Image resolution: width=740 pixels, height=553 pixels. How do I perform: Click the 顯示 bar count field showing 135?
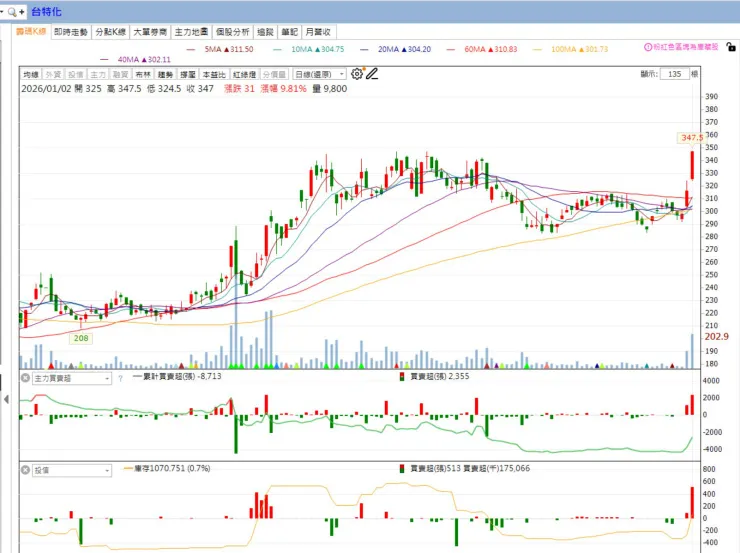click(674, 74)
